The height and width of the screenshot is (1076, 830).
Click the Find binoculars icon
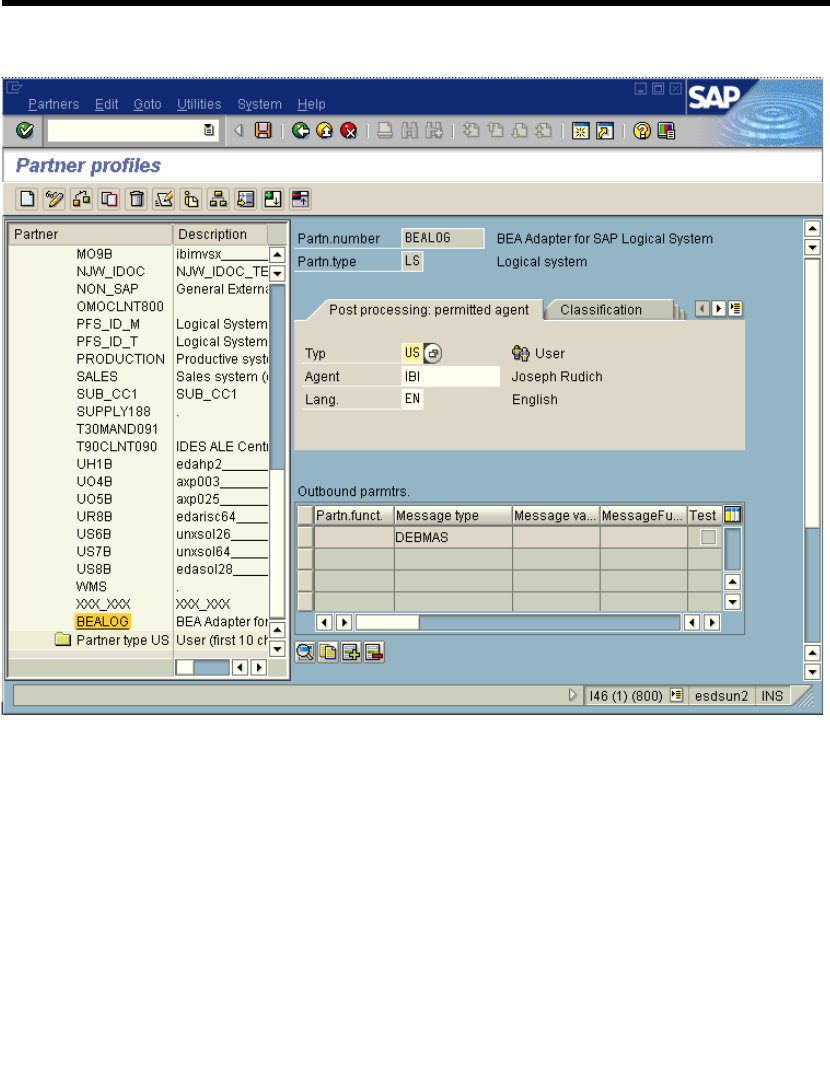pos(410,130)
